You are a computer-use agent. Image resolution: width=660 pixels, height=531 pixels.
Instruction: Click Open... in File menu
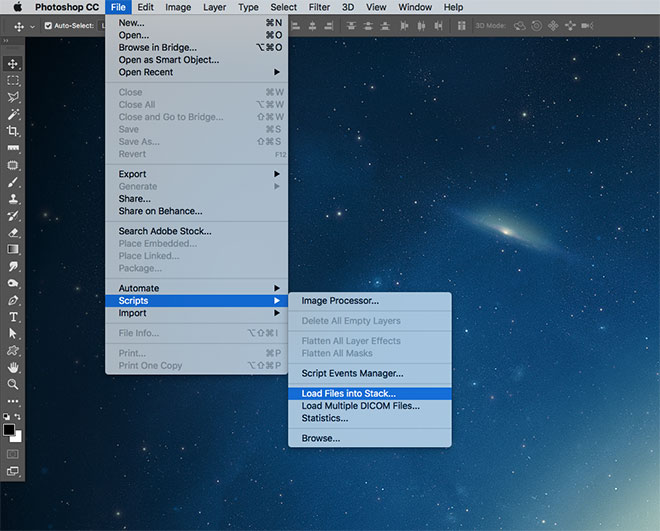[197, 35]
